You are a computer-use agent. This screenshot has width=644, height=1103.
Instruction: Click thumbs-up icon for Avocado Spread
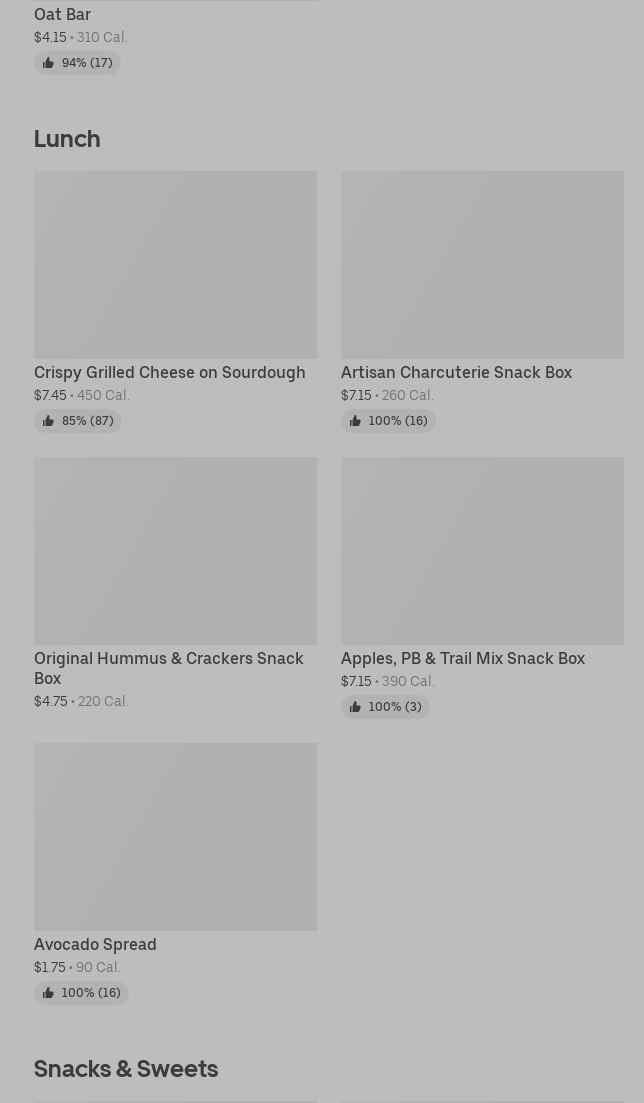click(x=48, y=993)
